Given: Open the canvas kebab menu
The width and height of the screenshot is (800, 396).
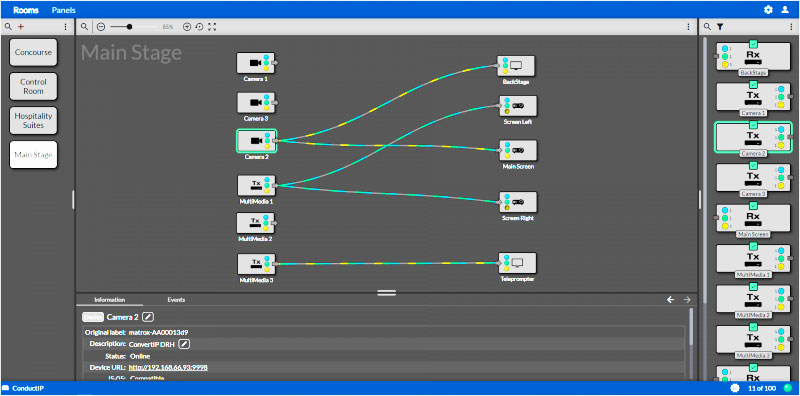Looking at the screenshot, I should pyautogui.click(x=688, y=27).
